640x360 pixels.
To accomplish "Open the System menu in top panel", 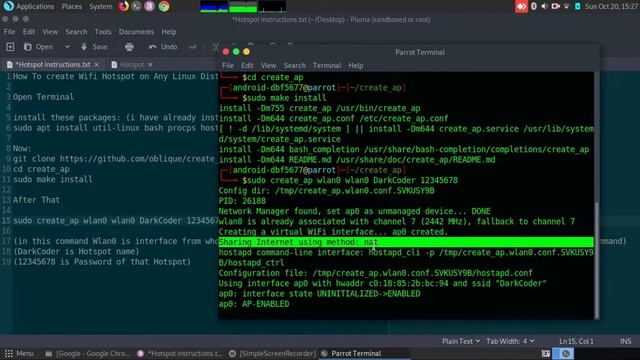I will point(100,7).
